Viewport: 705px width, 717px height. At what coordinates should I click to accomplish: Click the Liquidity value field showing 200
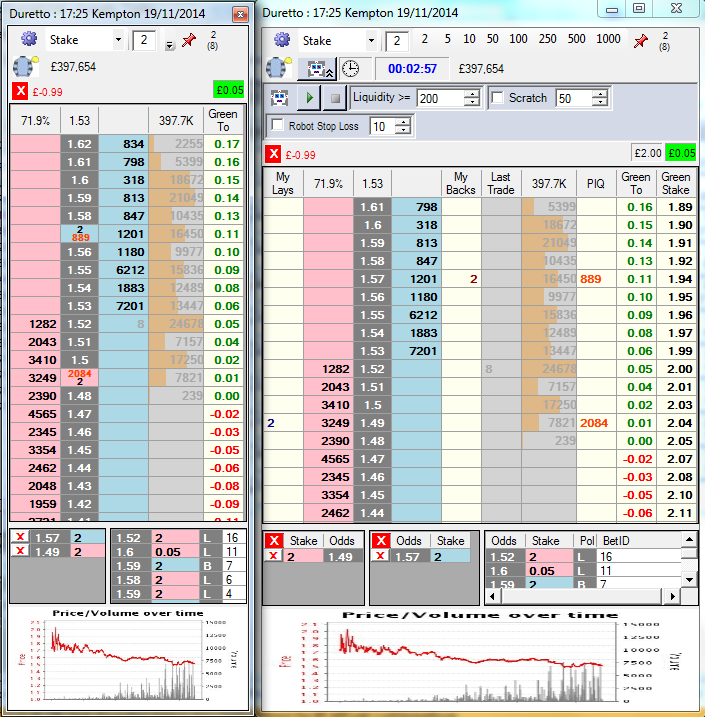point(441,98)
